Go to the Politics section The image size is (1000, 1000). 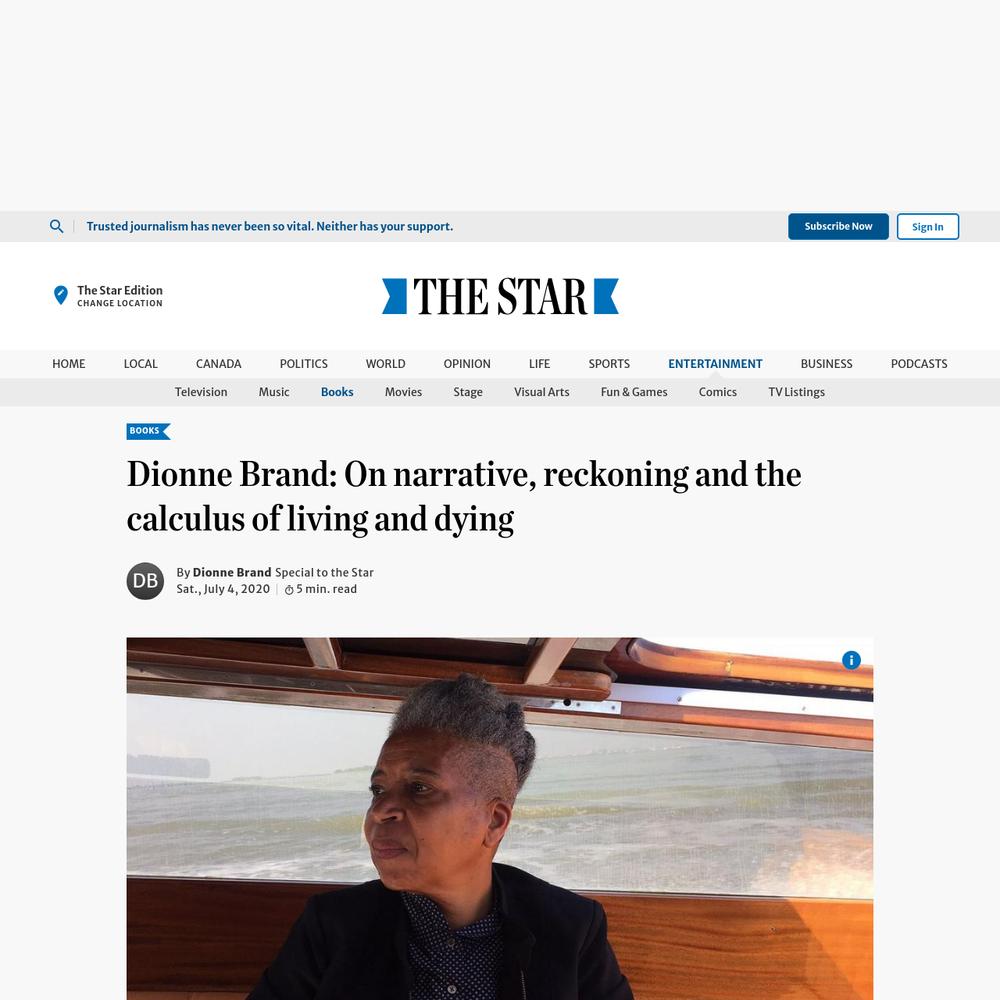[304, 364]
